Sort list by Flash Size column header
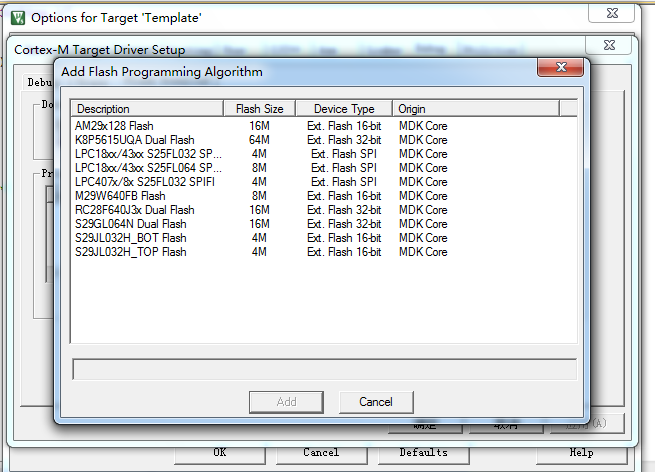 [x=259, y=109]
